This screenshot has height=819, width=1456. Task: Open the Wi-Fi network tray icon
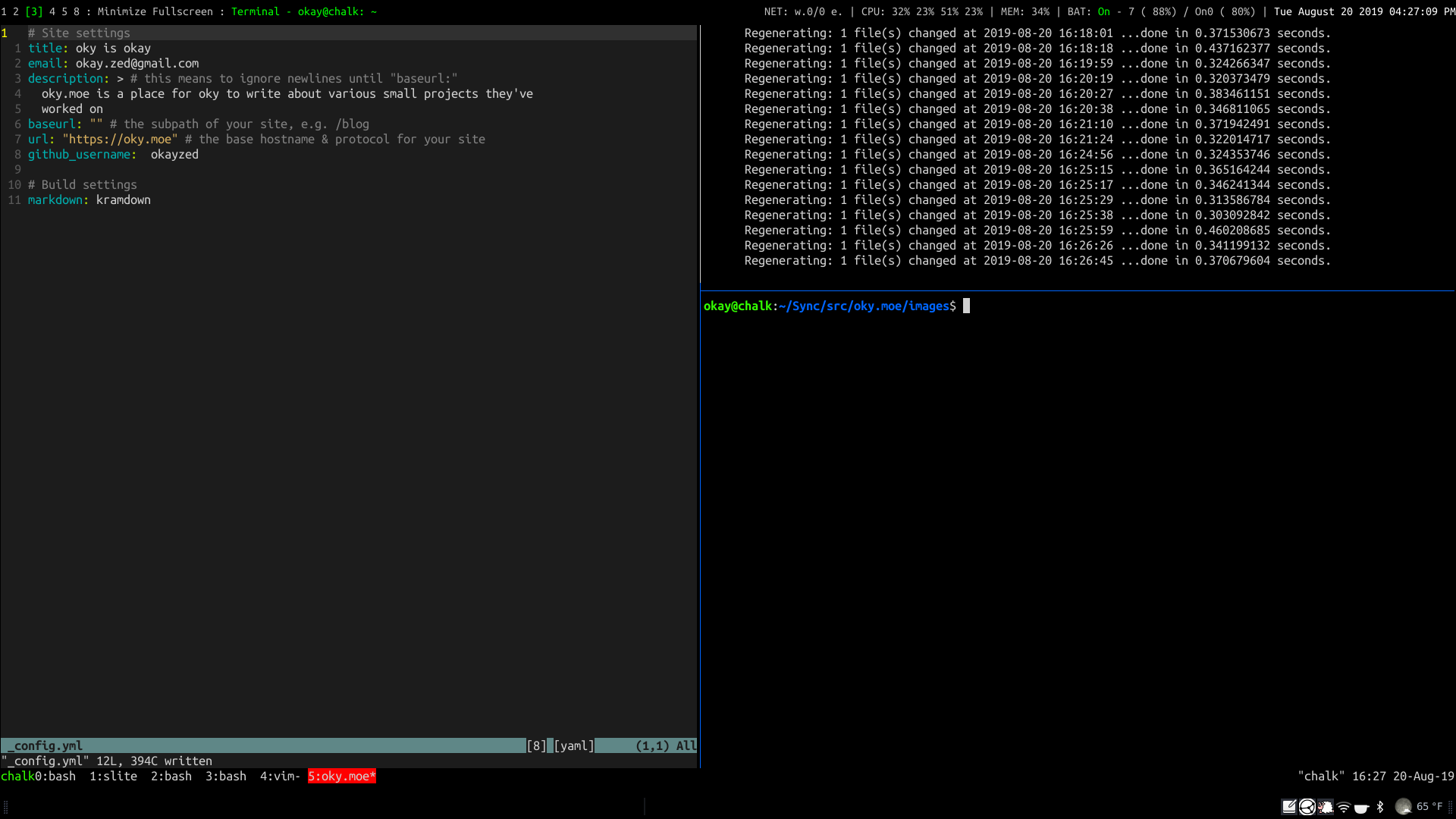pos(1344,807)
